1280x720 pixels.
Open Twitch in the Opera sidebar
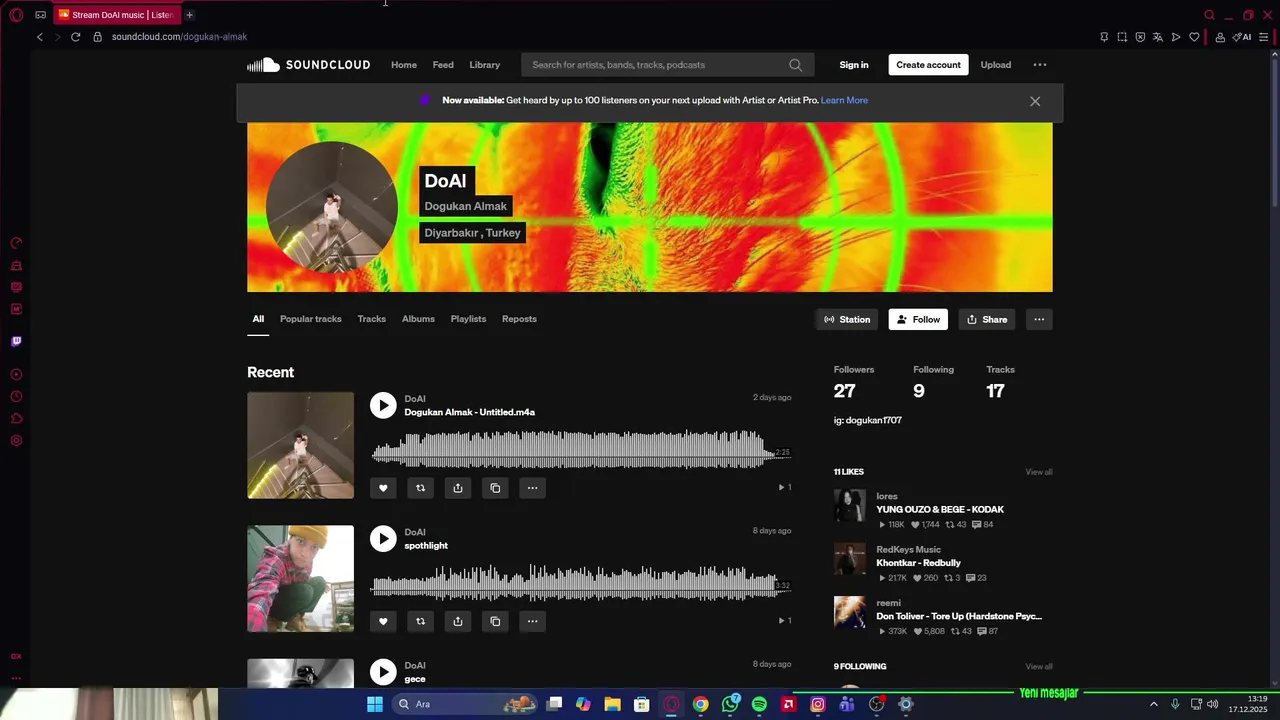tap(16, 341)
